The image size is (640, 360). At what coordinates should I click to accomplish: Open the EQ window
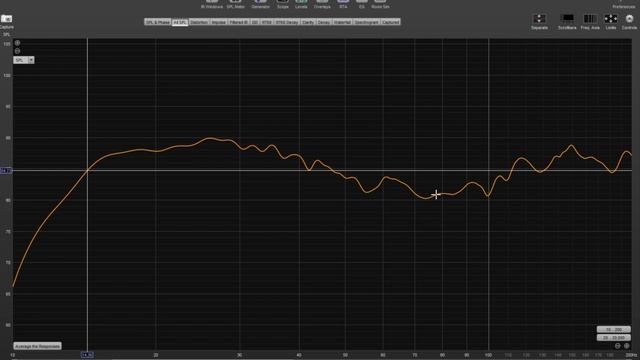click(x=362, y=4)
